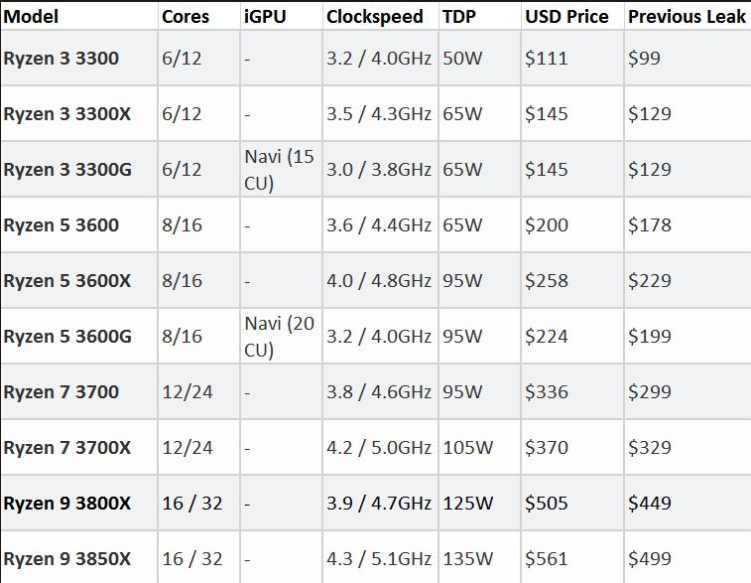Select the TDP column header

tap(459, 17)
